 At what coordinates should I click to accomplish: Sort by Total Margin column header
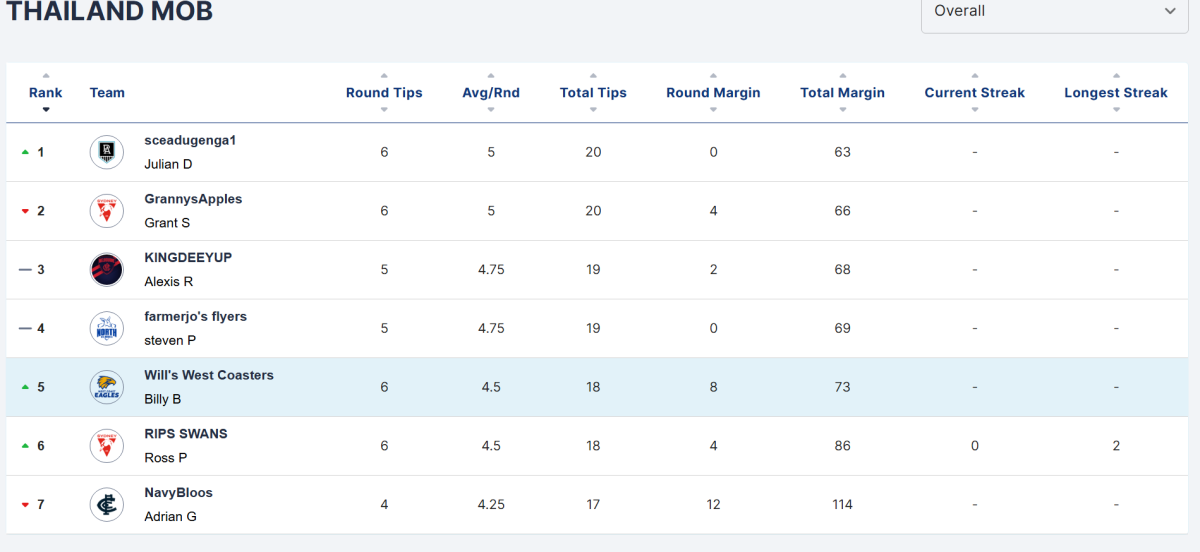tap(842, 93)
